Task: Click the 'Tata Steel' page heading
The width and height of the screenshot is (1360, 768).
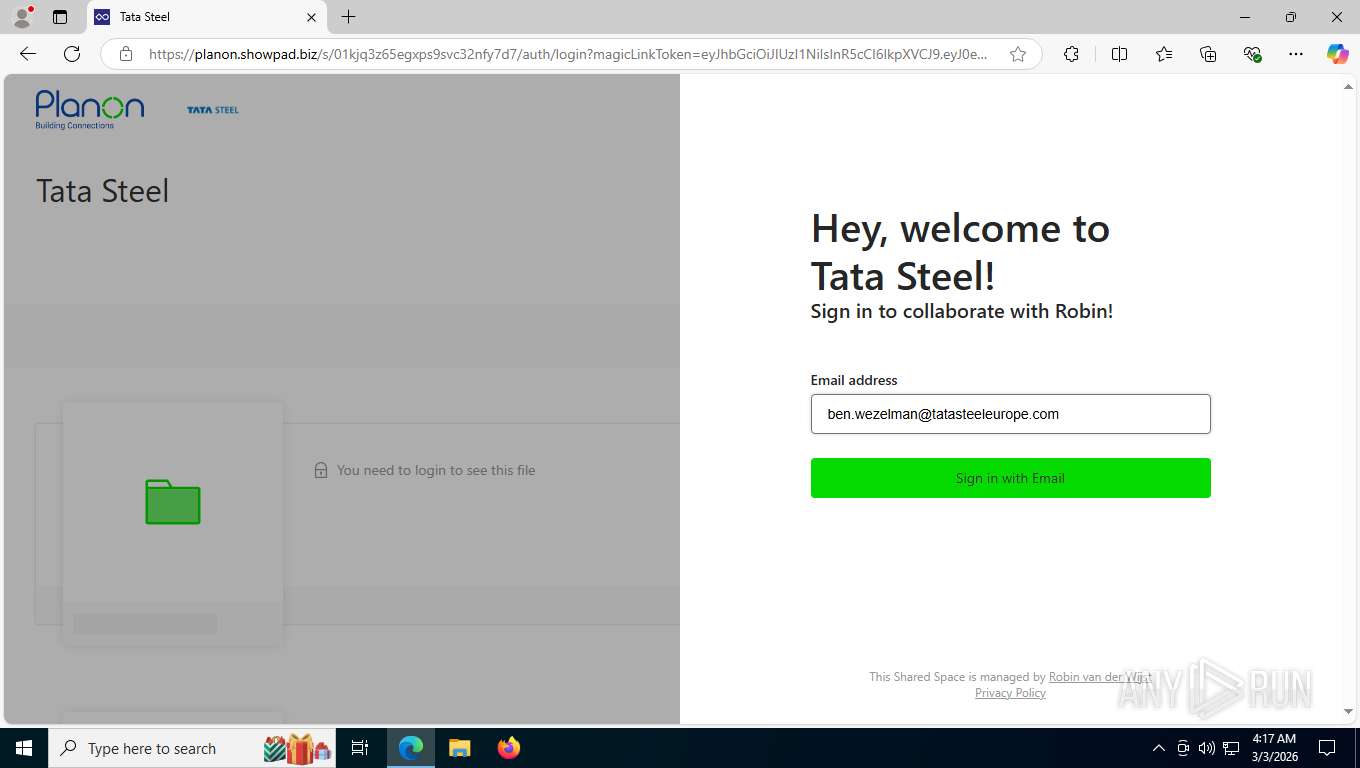Action: click(103, 191)
